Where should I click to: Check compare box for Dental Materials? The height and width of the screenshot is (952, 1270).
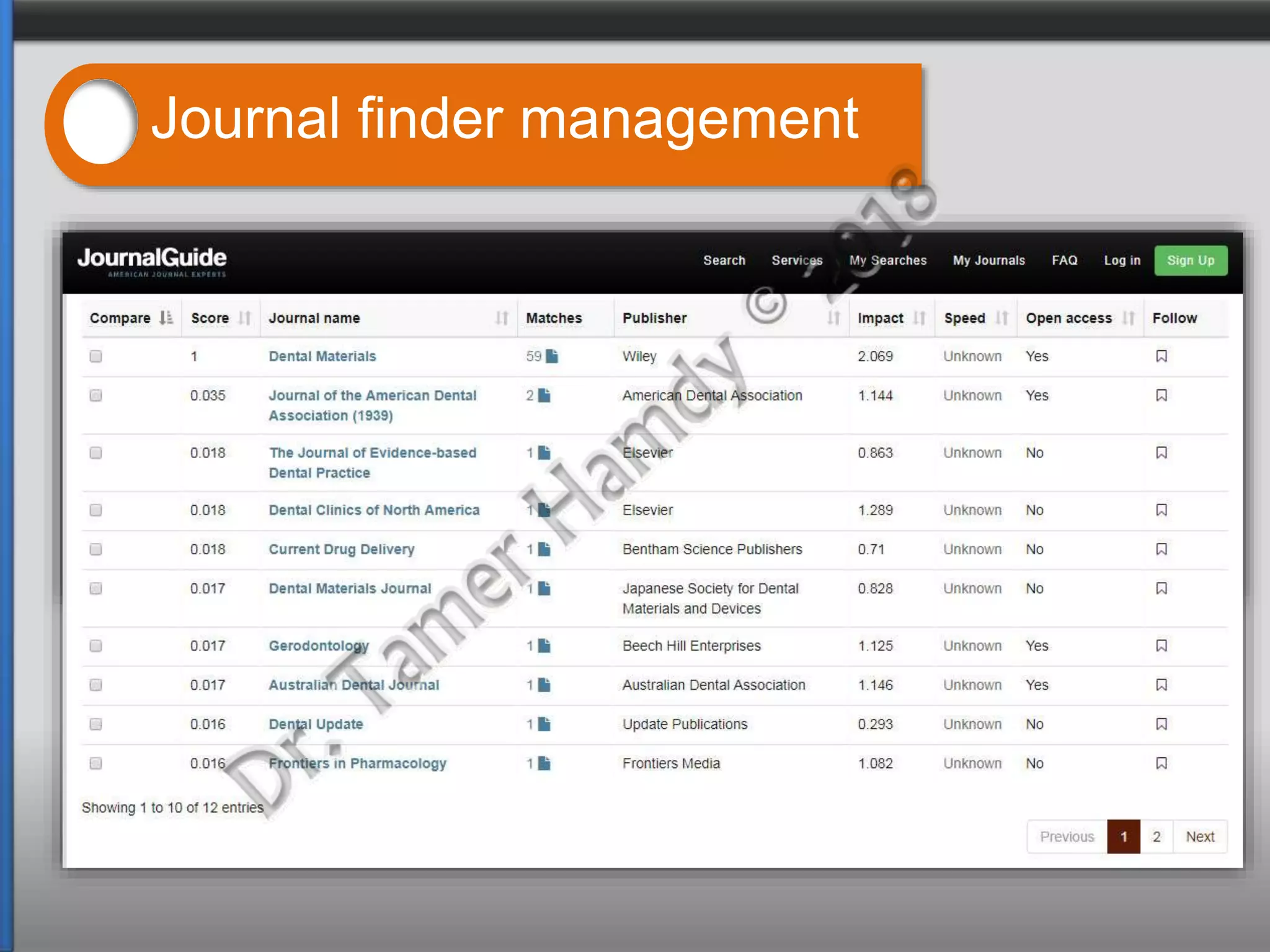point(95,356)
